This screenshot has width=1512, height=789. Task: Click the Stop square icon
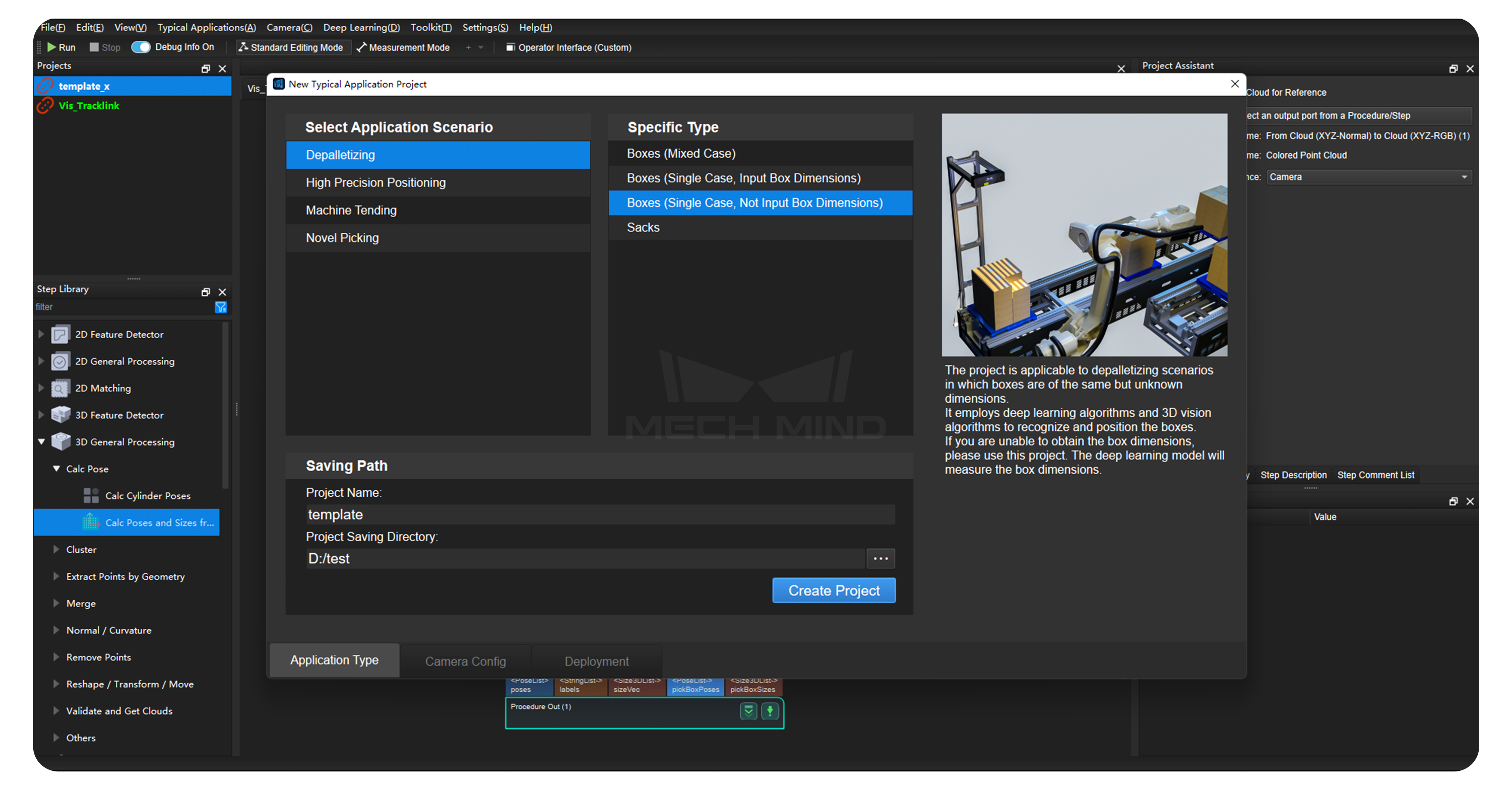pyautogui.click(x=94, y=47)
